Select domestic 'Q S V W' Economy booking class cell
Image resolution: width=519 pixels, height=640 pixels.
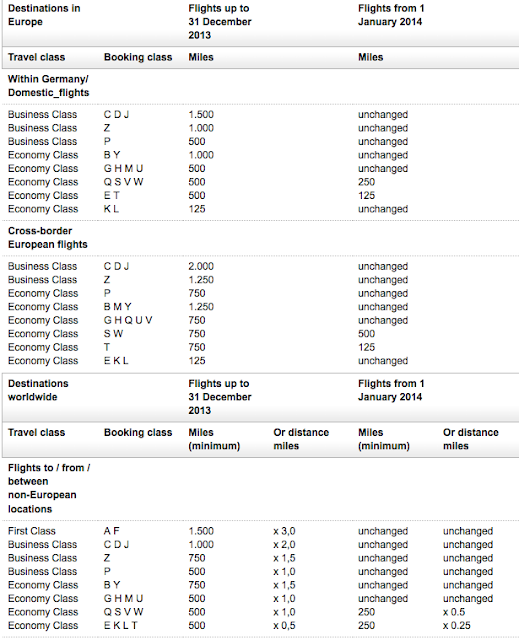pos(123,182)
